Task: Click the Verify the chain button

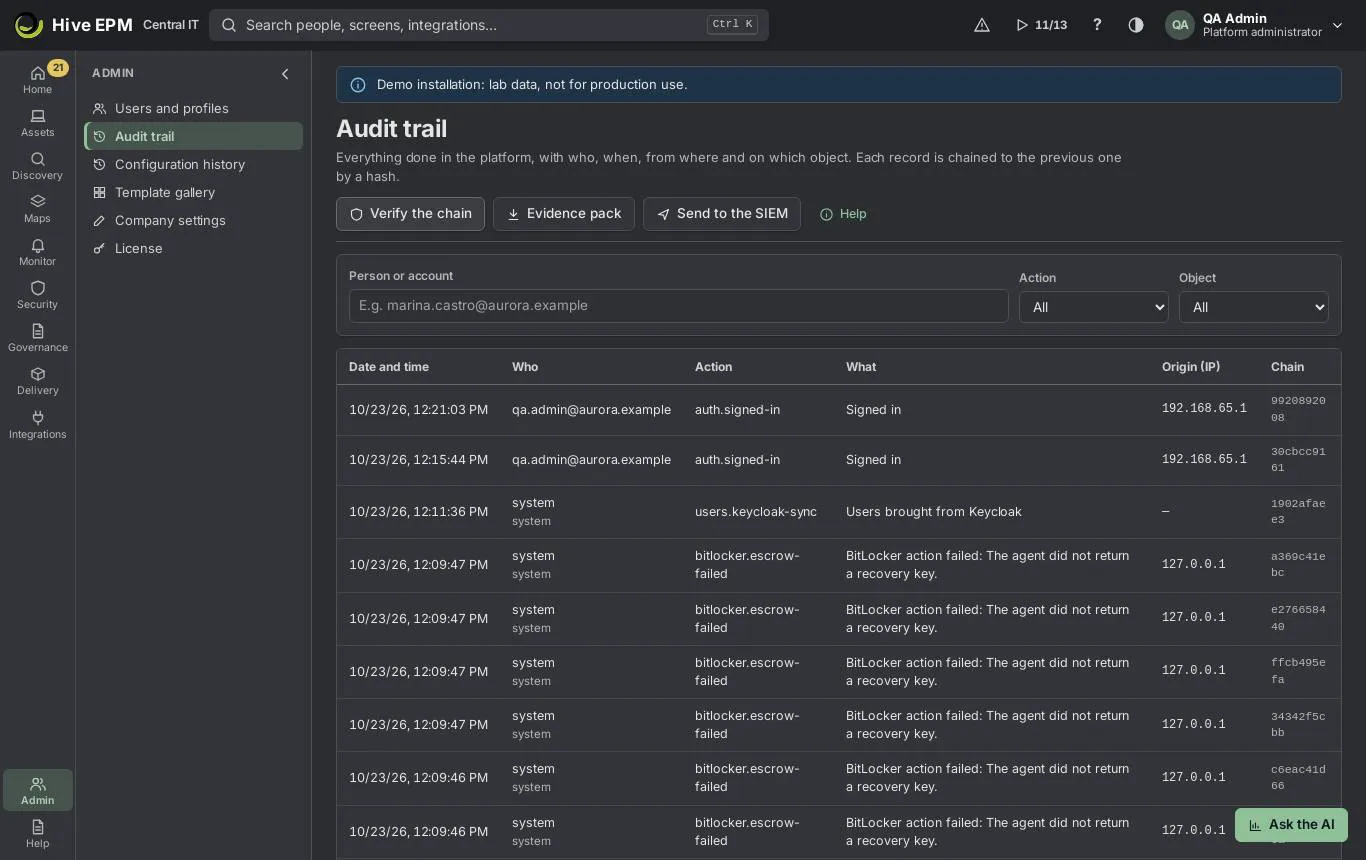Action: click(410, 214)
